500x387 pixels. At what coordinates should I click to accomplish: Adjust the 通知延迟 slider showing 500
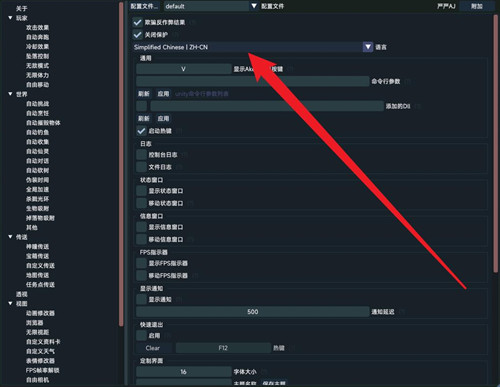(x=253, y=312)
